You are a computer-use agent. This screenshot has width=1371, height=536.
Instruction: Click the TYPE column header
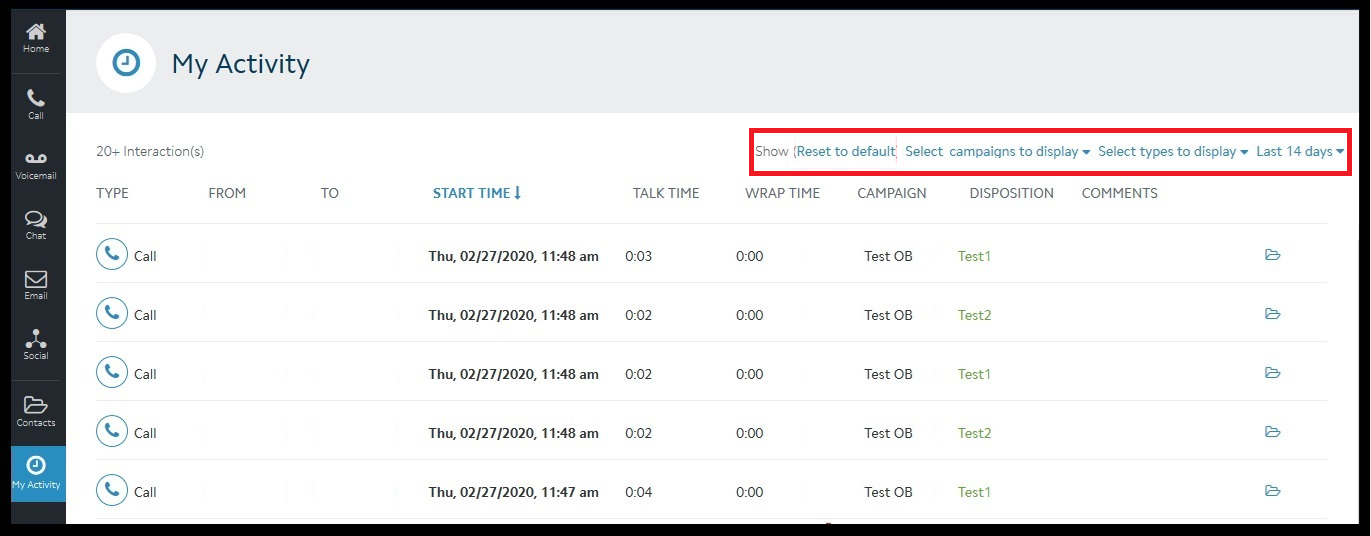tap(112, 193)
